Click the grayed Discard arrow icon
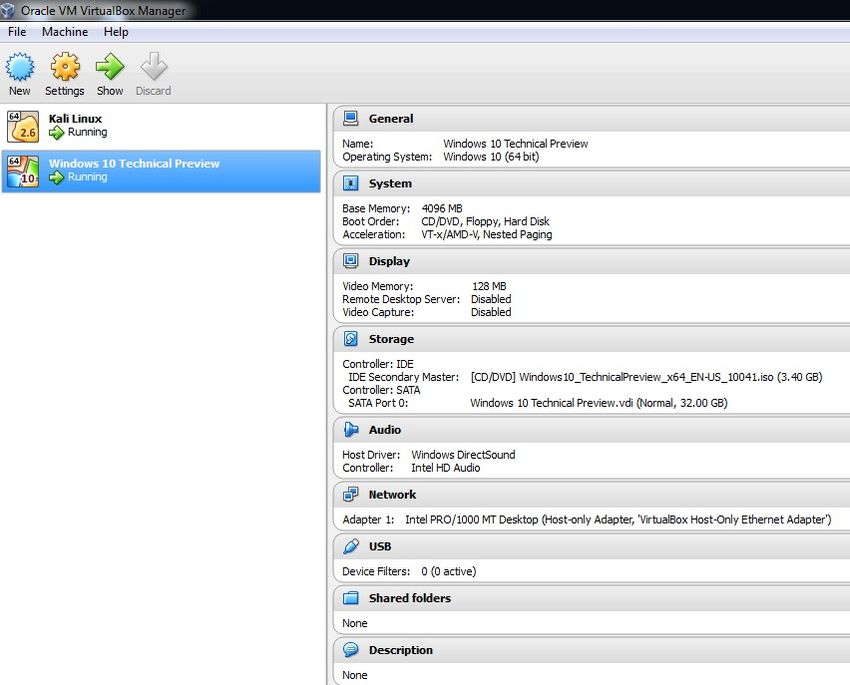850x685 pixels. coord(154,67)
